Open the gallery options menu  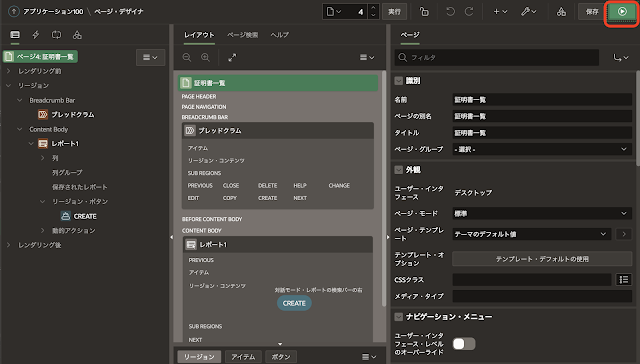(x=369, y=357)
